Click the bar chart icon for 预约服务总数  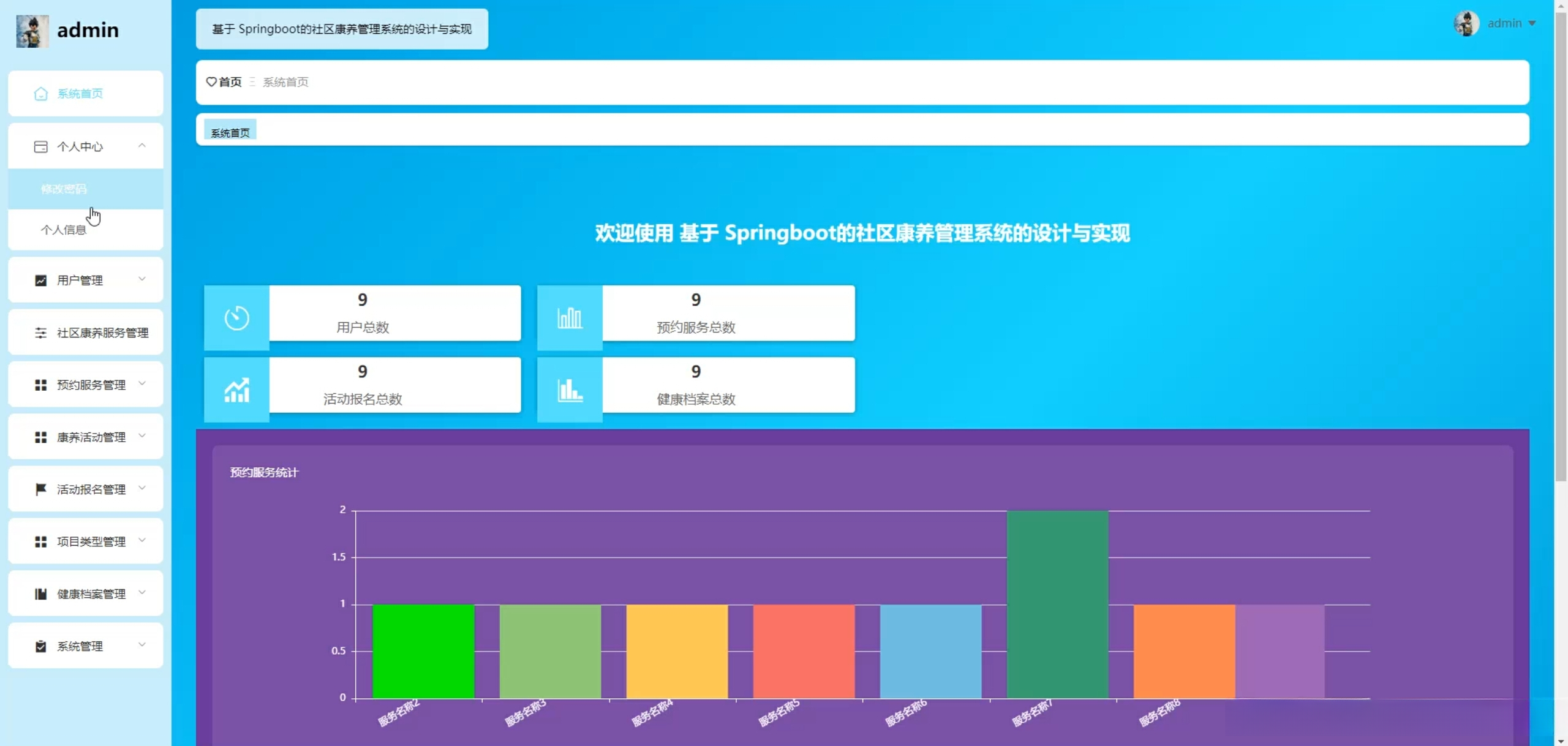(x=570, y=318)
